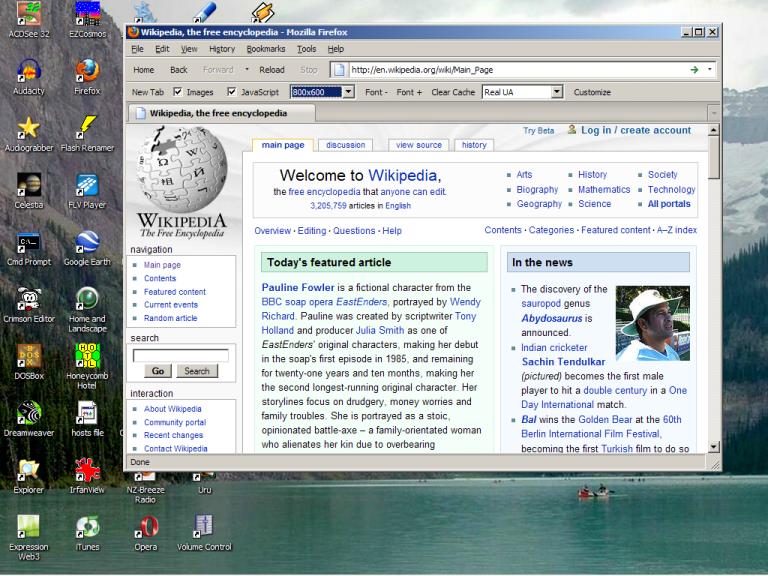
Task: Click the page scrollbar down arrow
Action: (714, 447)
